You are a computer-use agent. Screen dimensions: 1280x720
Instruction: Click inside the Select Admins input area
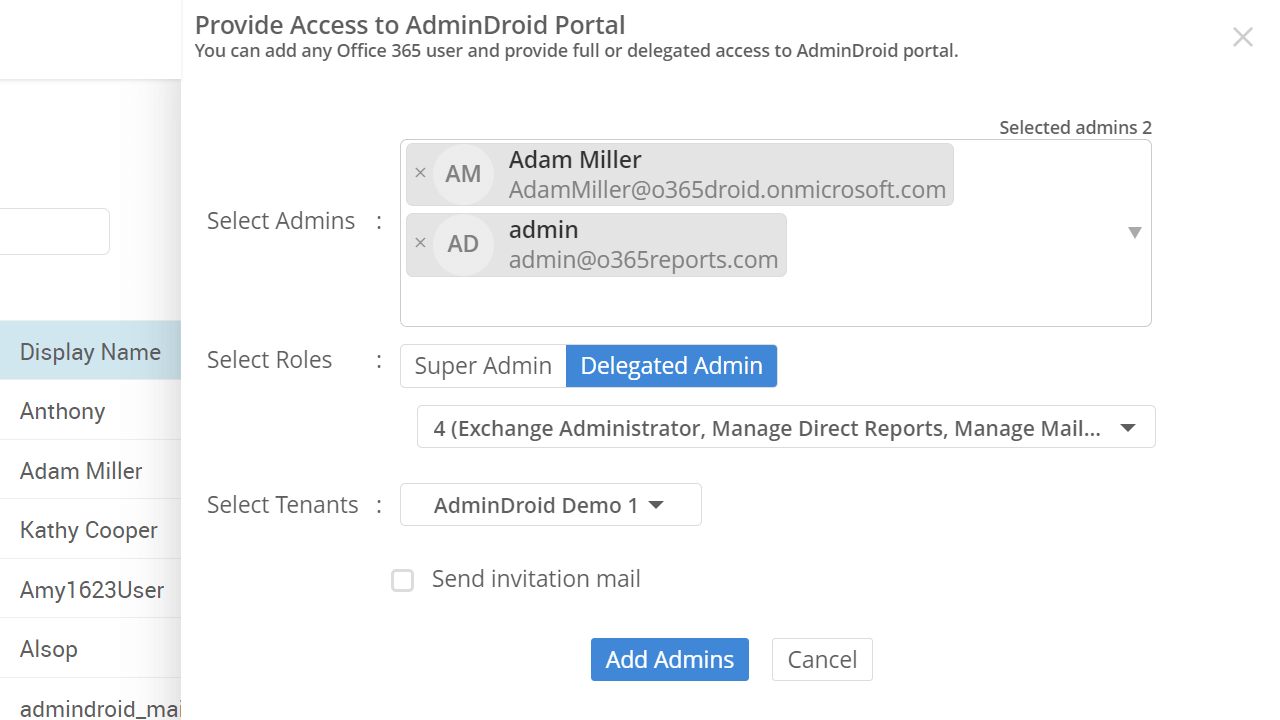[x=775, y=301]
